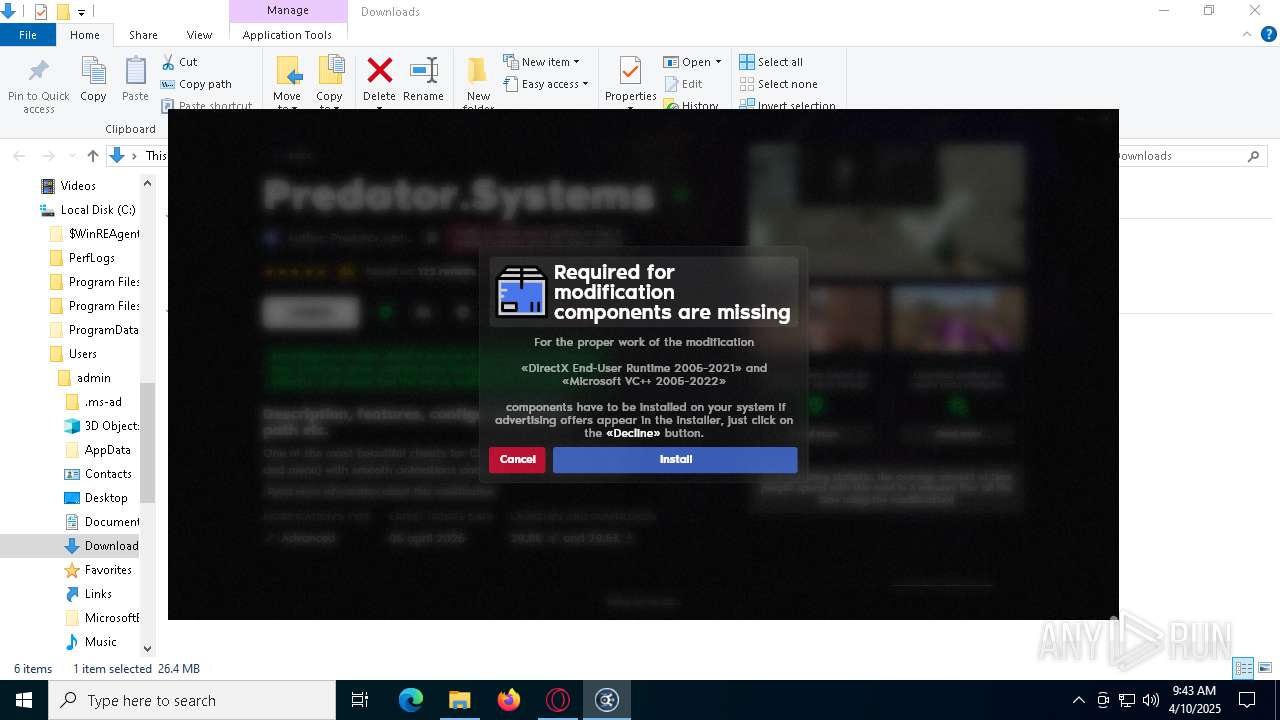Screen dimensions: 1280x720
Task: Open the Open dropdown in ribbon
Action: [692, 62]
